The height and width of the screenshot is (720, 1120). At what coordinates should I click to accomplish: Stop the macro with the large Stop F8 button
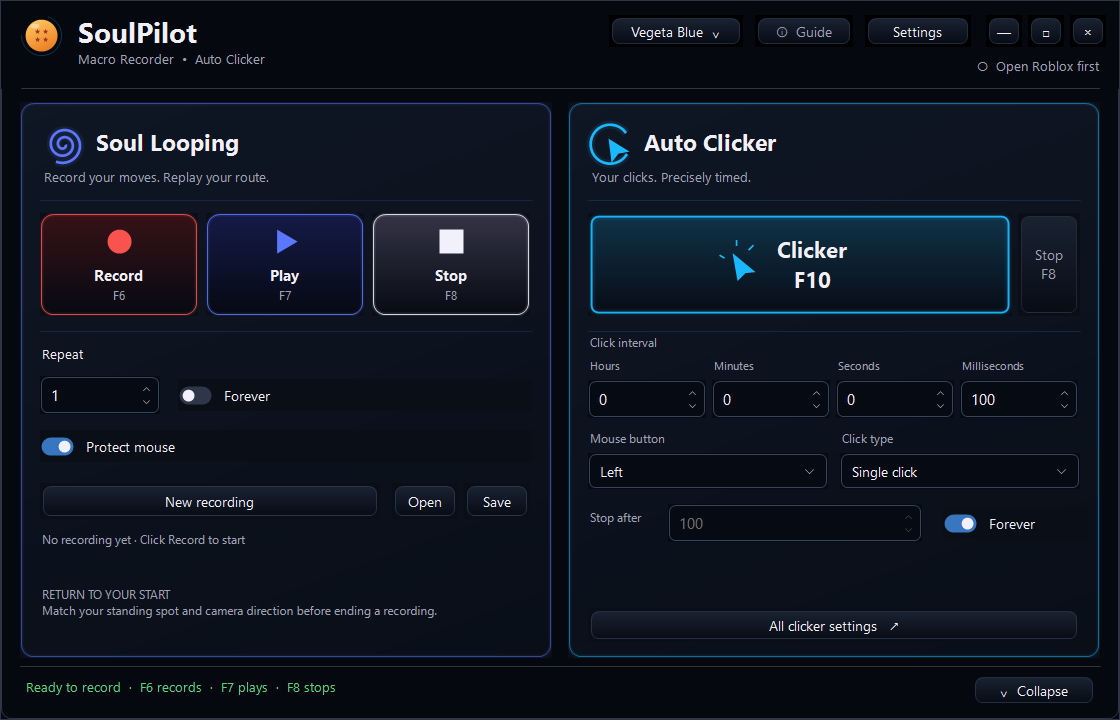point(451,264)
